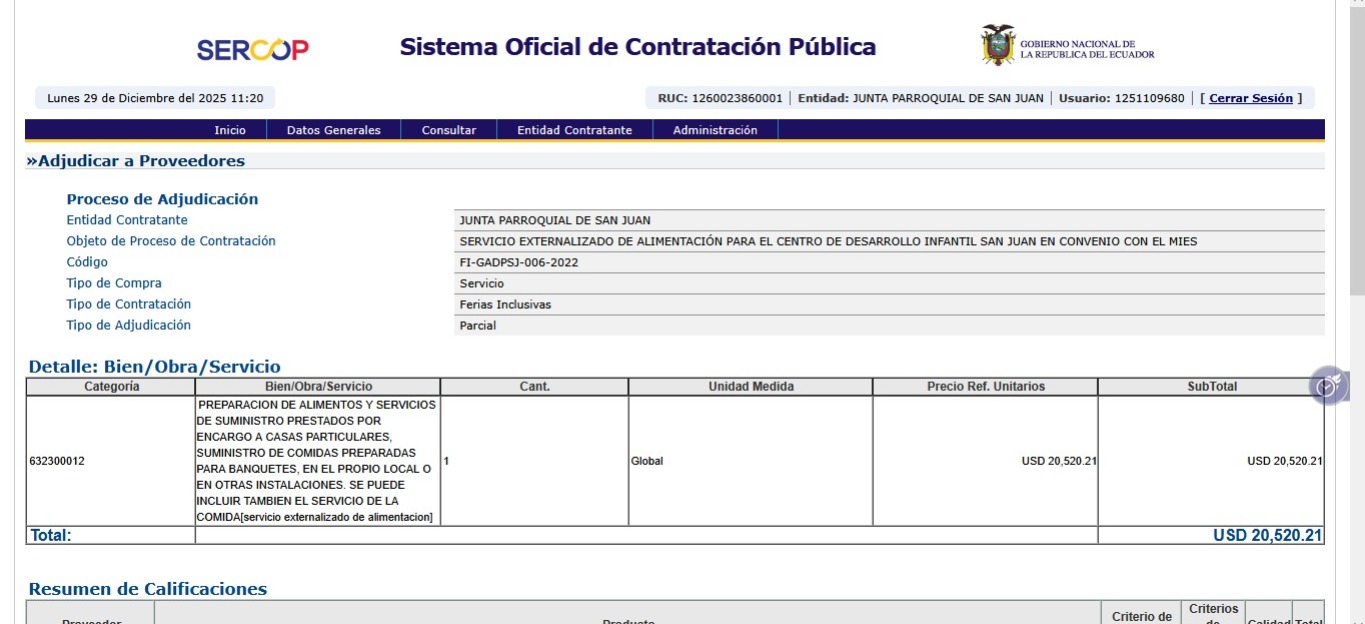Click the Tipo de Adjudicación Parcial field

pos(478,326)
